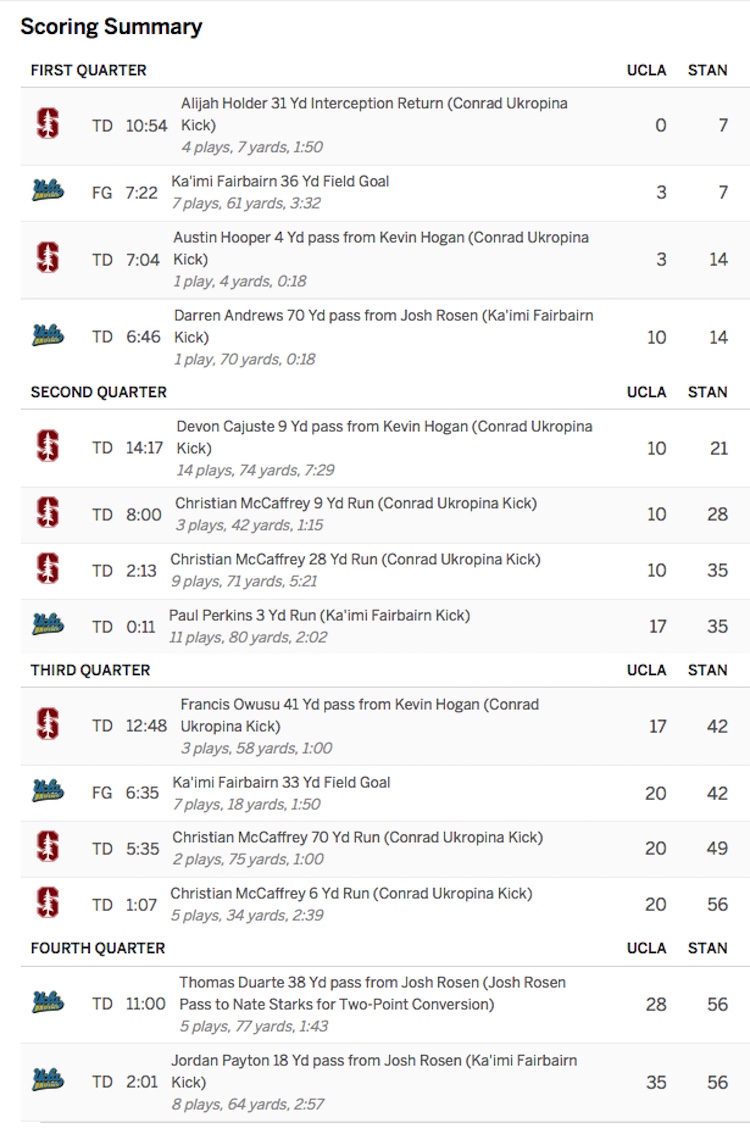Click Stanford logo beside Francis Owusu 41 Yd pass
Viewport: 750px width, 1134px height.
tap(48, 724)
